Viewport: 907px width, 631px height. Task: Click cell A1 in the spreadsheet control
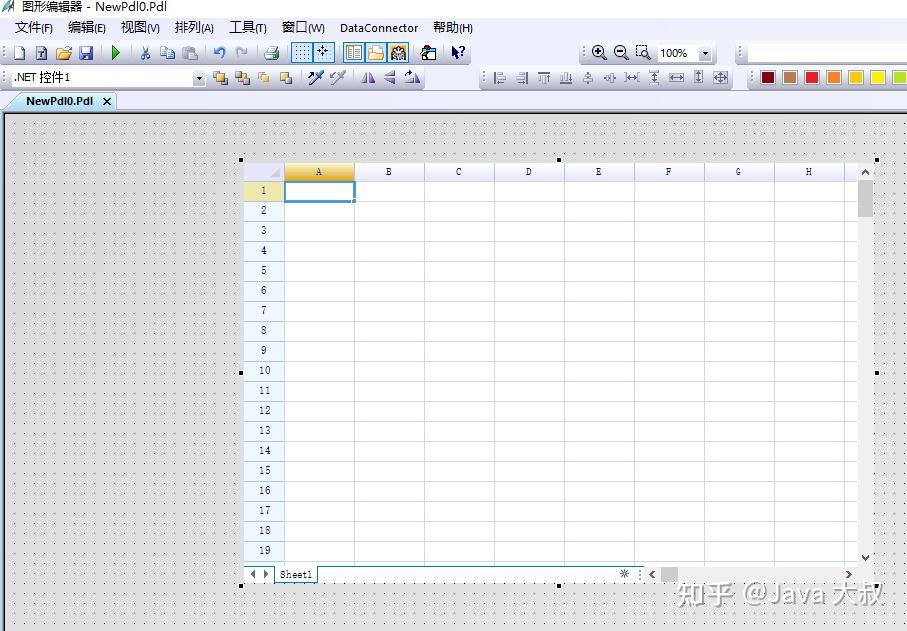click(319, 190)
